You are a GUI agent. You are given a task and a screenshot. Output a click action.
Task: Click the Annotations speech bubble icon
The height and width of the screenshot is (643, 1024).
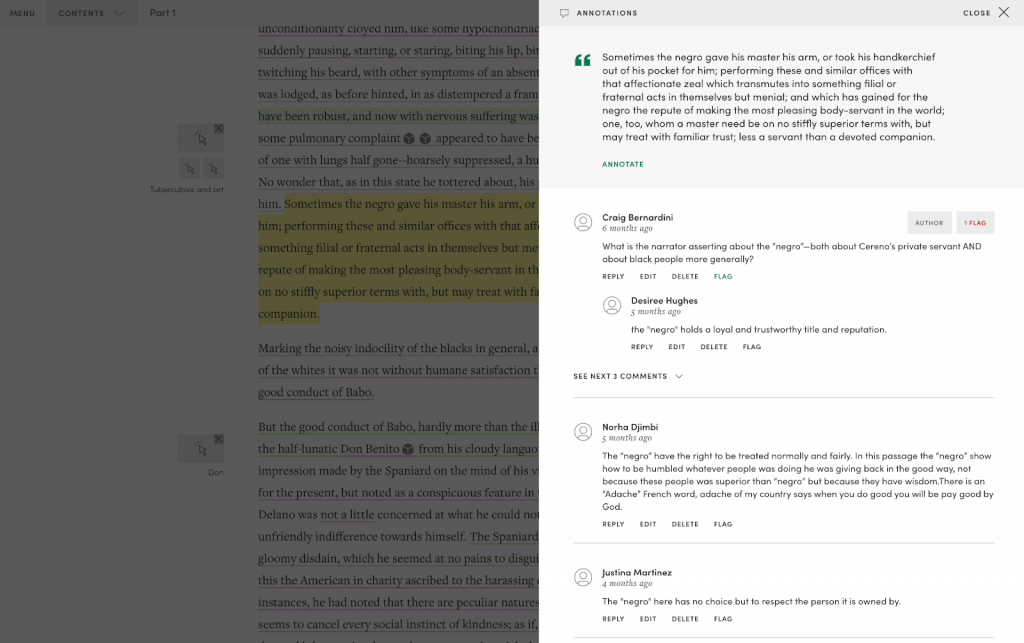564,13
